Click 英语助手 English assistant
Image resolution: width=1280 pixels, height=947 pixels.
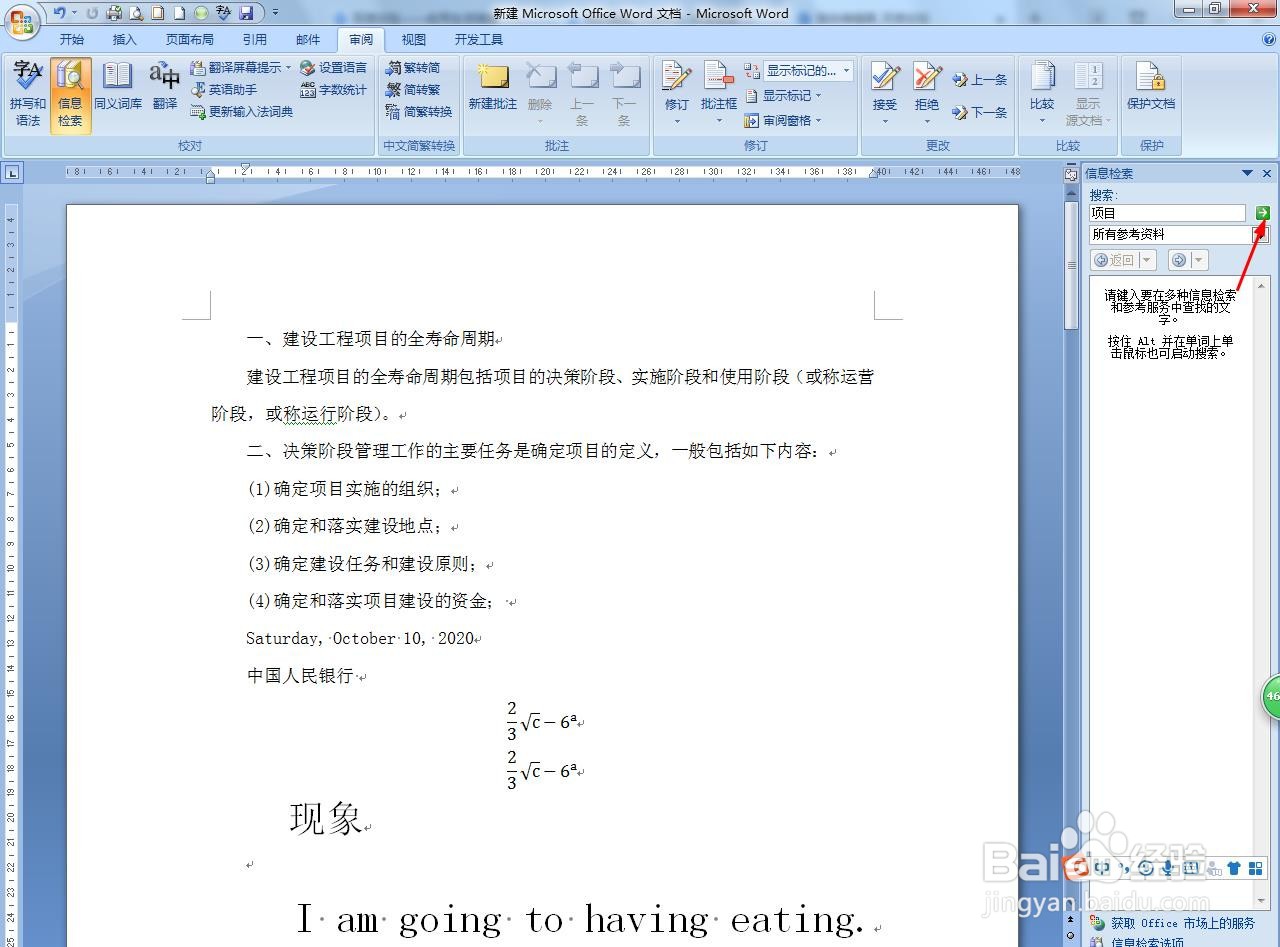coord(224,90)
